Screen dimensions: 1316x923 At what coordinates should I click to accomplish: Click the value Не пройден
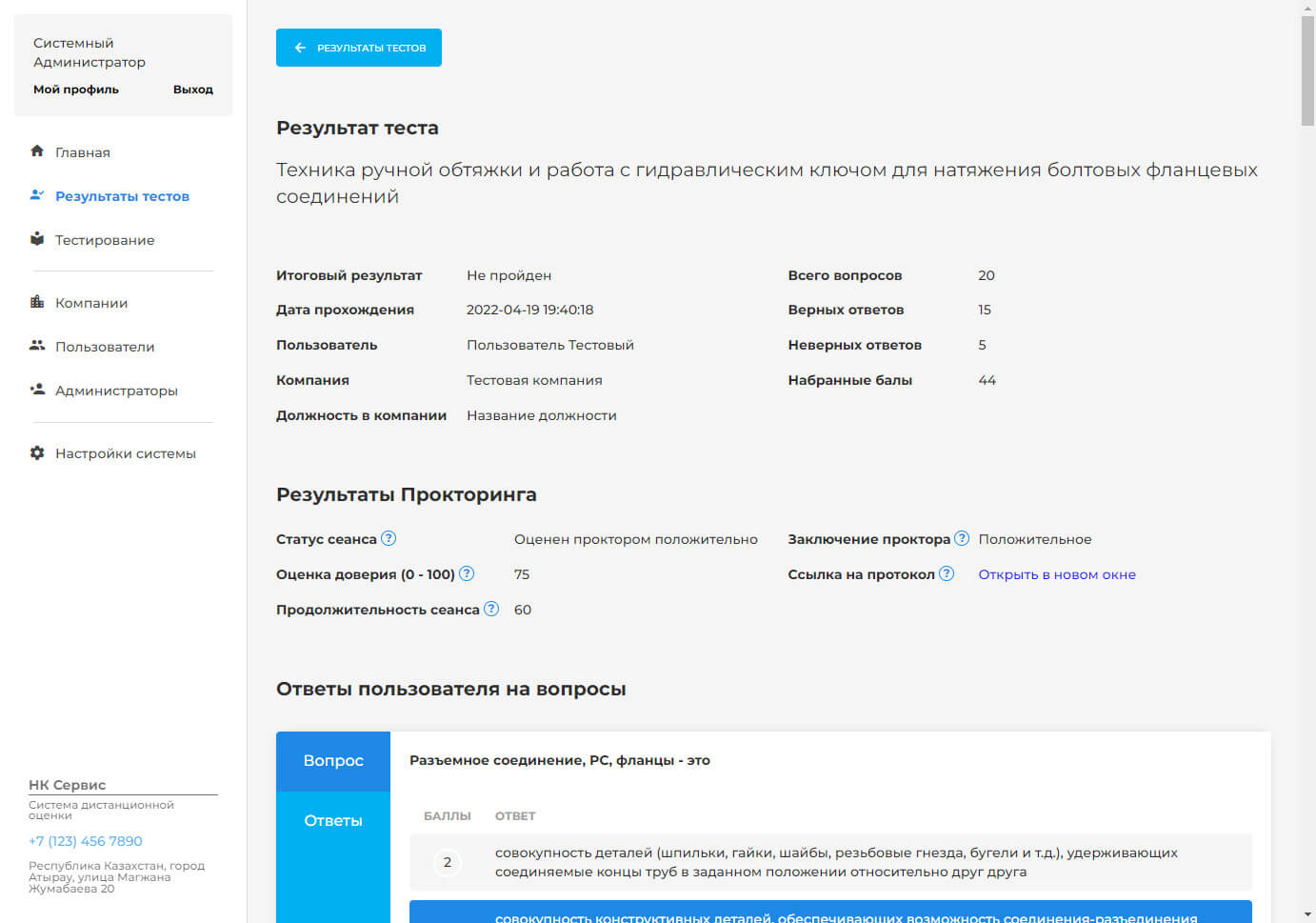pyautogui.click(x=508, y=275)
